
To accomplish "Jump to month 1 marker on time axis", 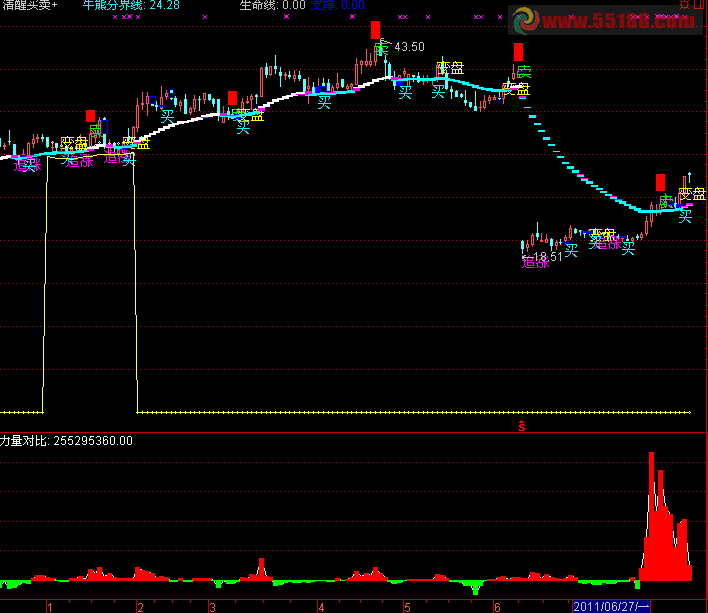I will click(50, 608).
